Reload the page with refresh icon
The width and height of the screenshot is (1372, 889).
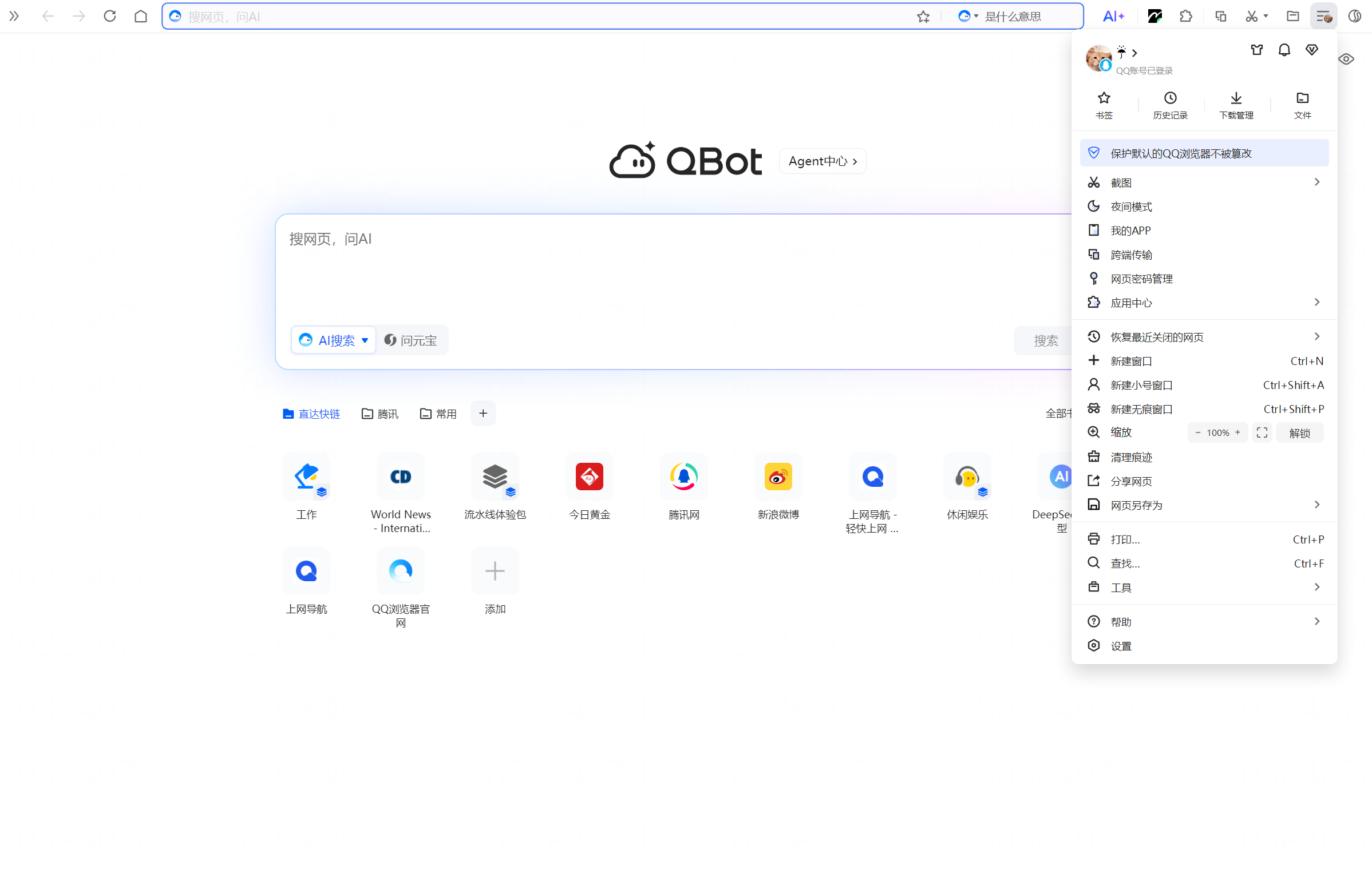[109, 16]
